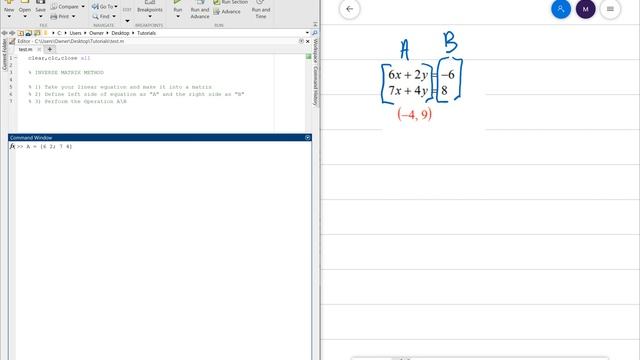640x360 pixels.
Task: Open the New dropdown arrow
Action: click(x=9, y=16)
